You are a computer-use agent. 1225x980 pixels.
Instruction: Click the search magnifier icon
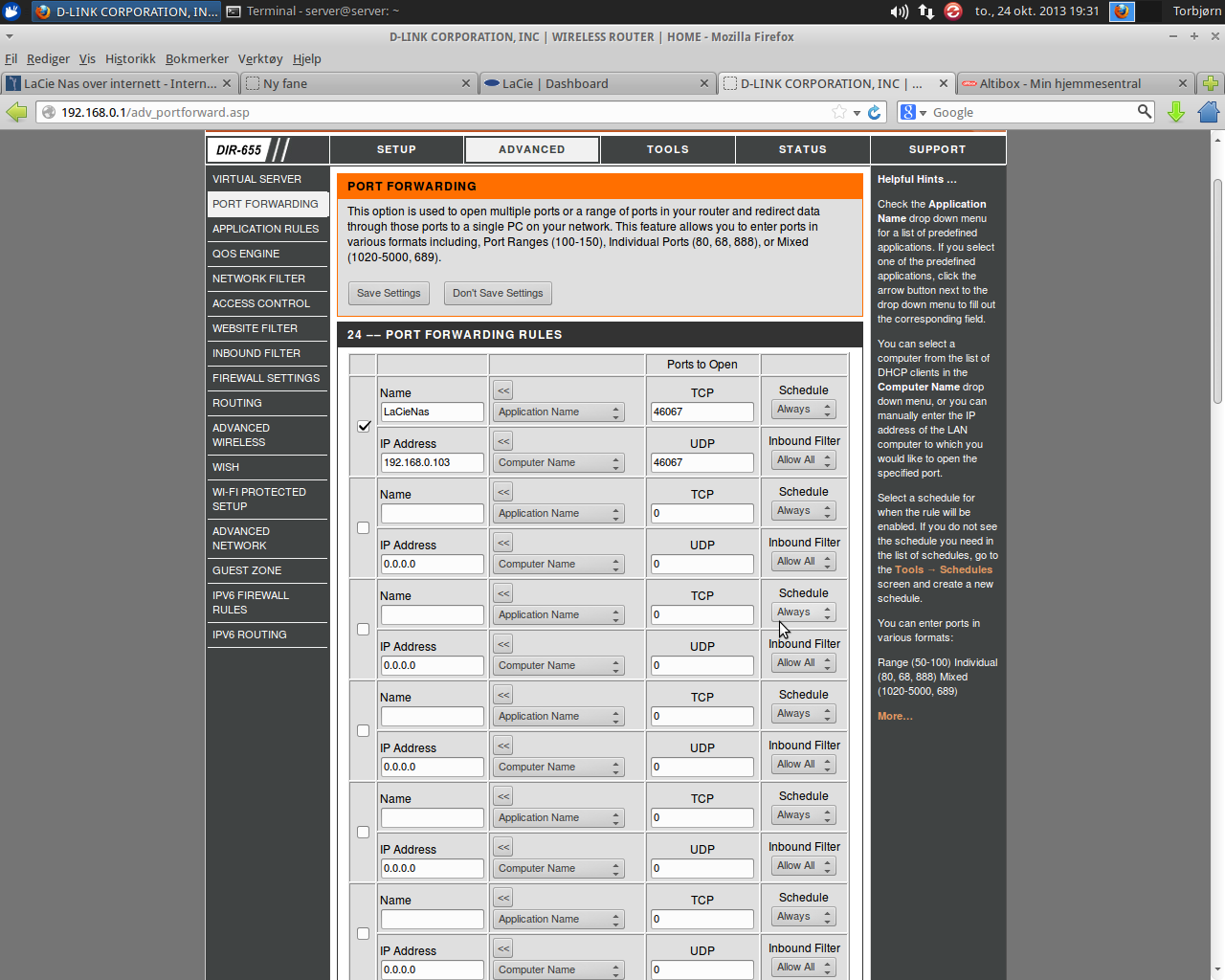coord(1145,112)
